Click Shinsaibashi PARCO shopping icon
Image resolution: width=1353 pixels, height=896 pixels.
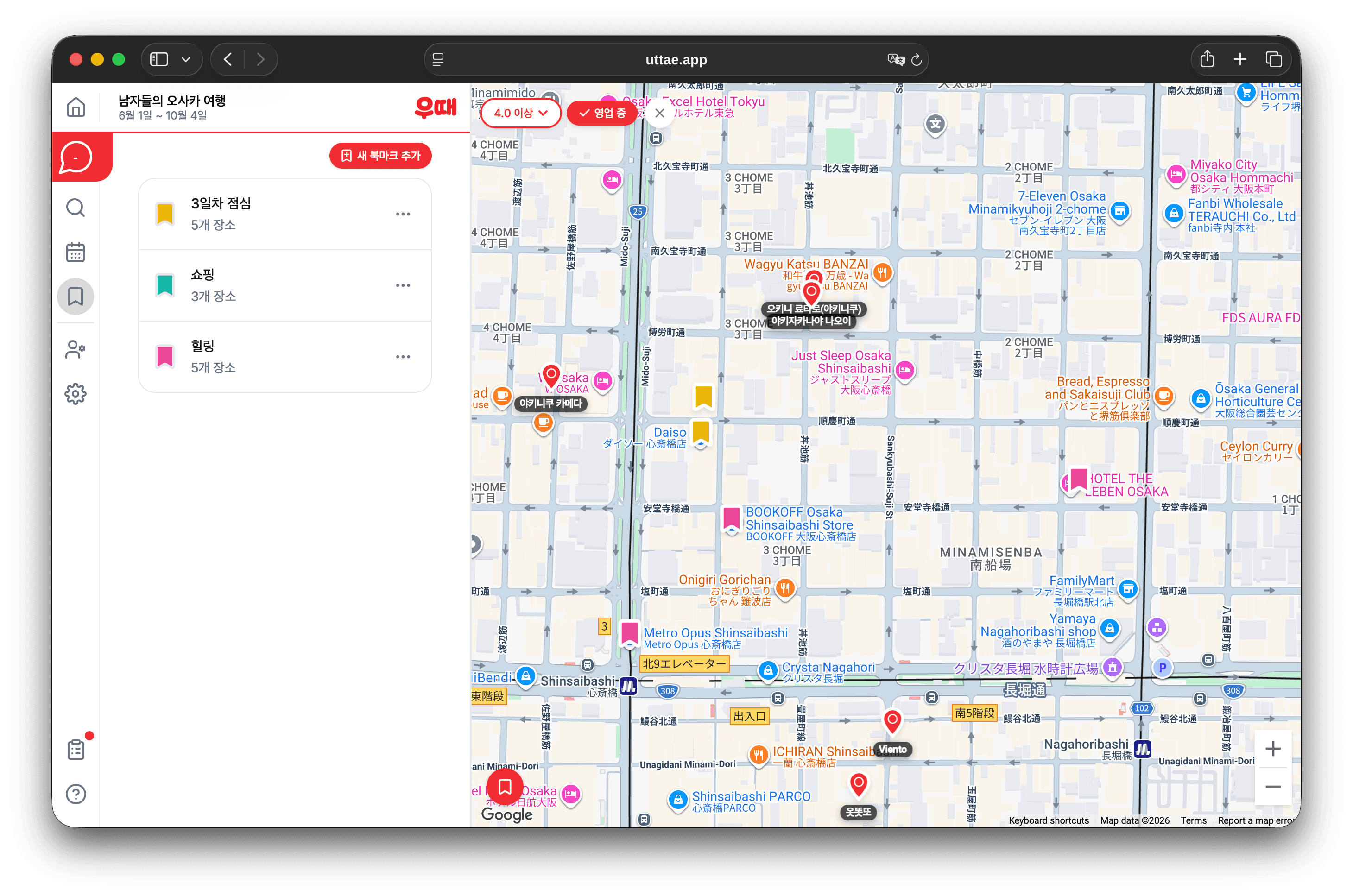coord(677,800)
